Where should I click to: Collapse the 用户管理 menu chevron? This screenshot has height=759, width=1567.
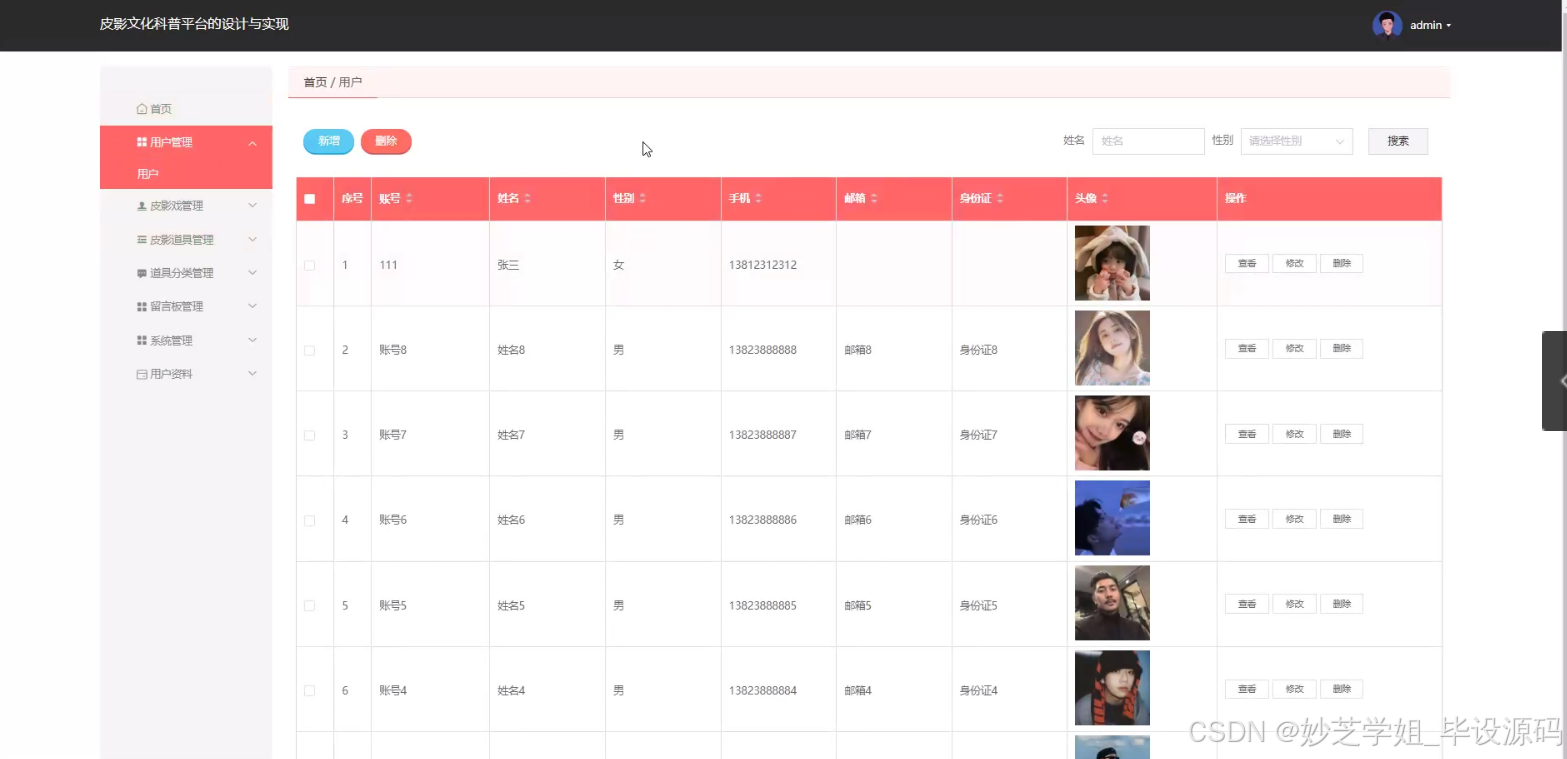pyautogui.click(x=252, y=143)
